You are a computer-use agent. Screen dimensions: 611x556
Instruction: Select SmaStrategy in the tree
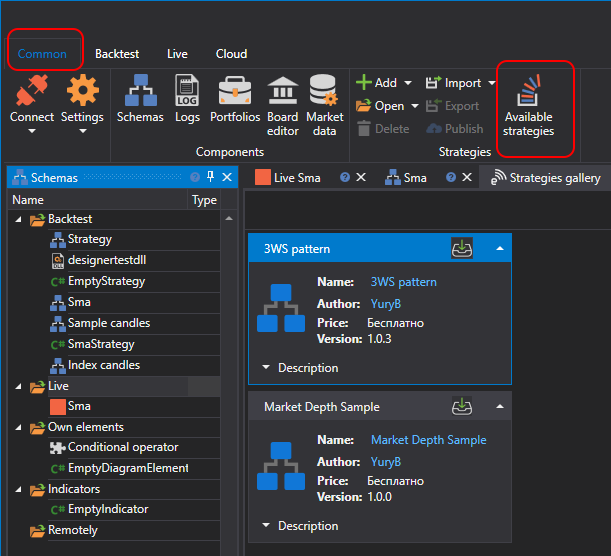coord(101,344)
